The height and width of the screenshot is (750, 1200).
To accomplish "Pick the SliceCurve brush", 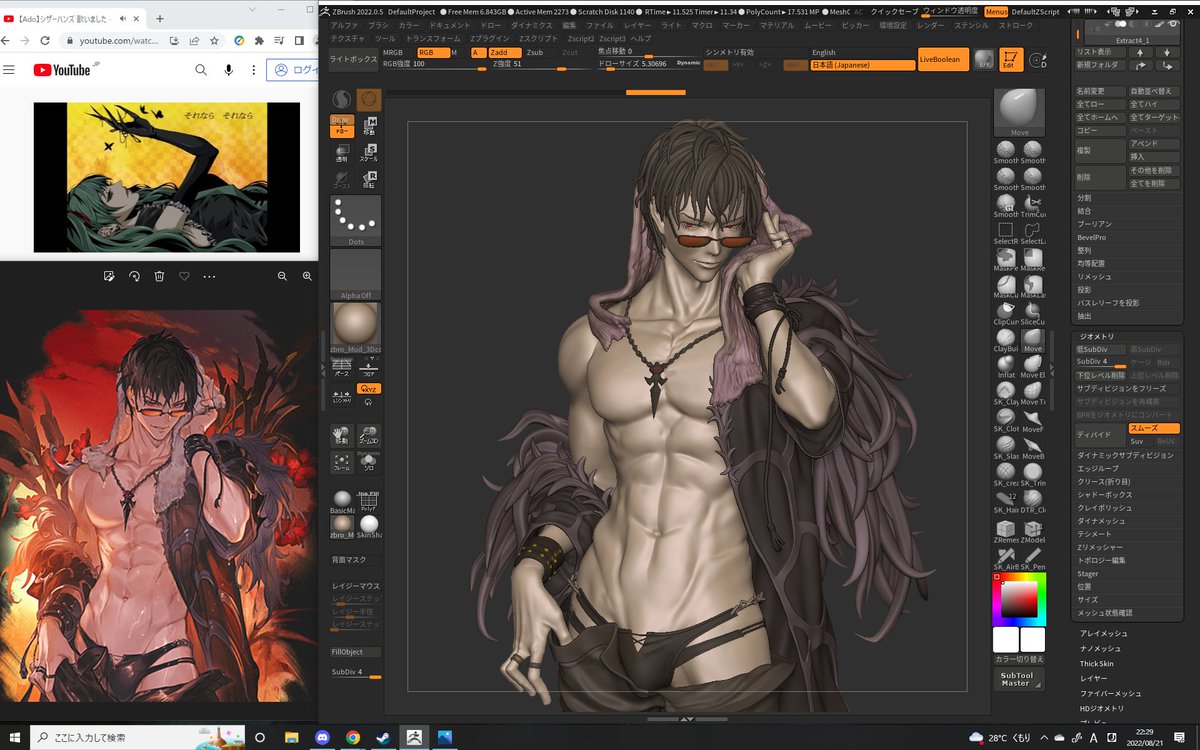I will tap(1033, 313).
